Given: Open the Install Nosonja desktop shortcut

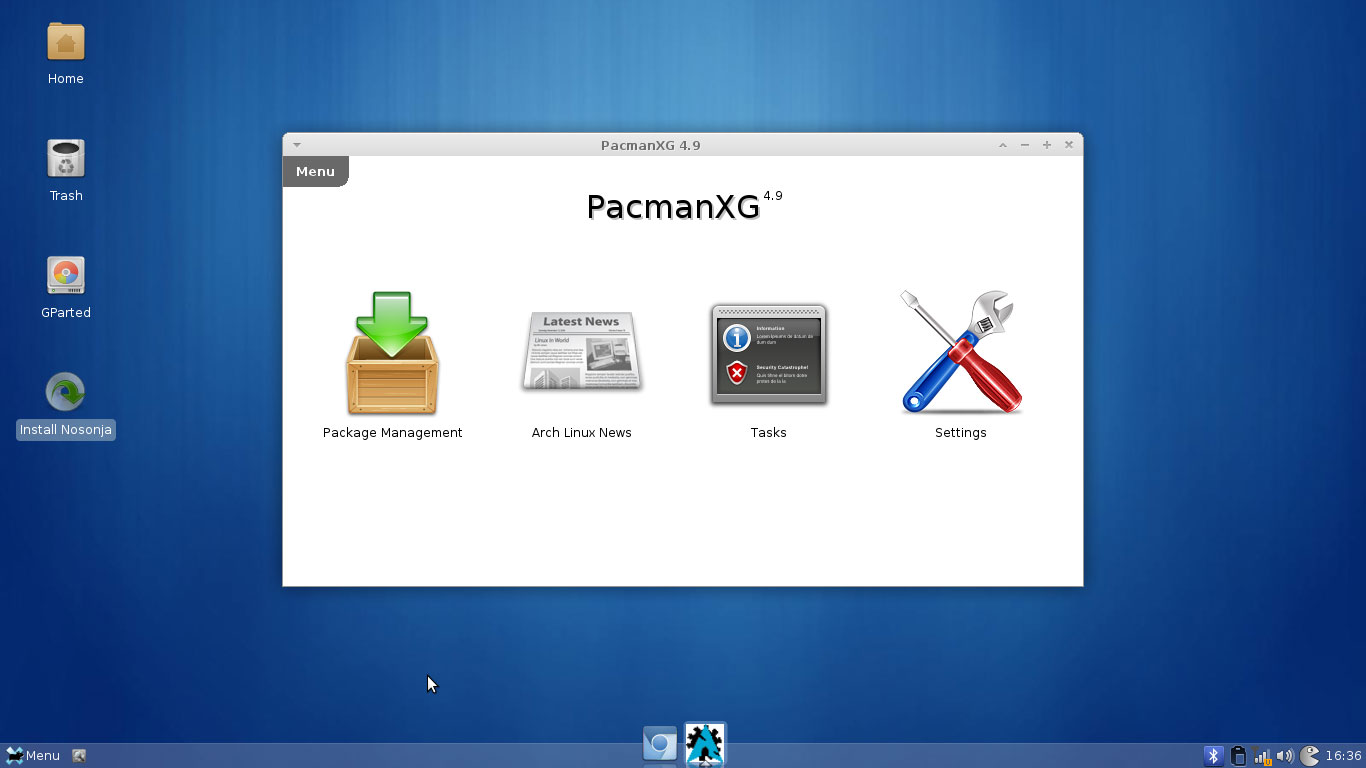Looking at the screenshot, I should click(66, 393).
